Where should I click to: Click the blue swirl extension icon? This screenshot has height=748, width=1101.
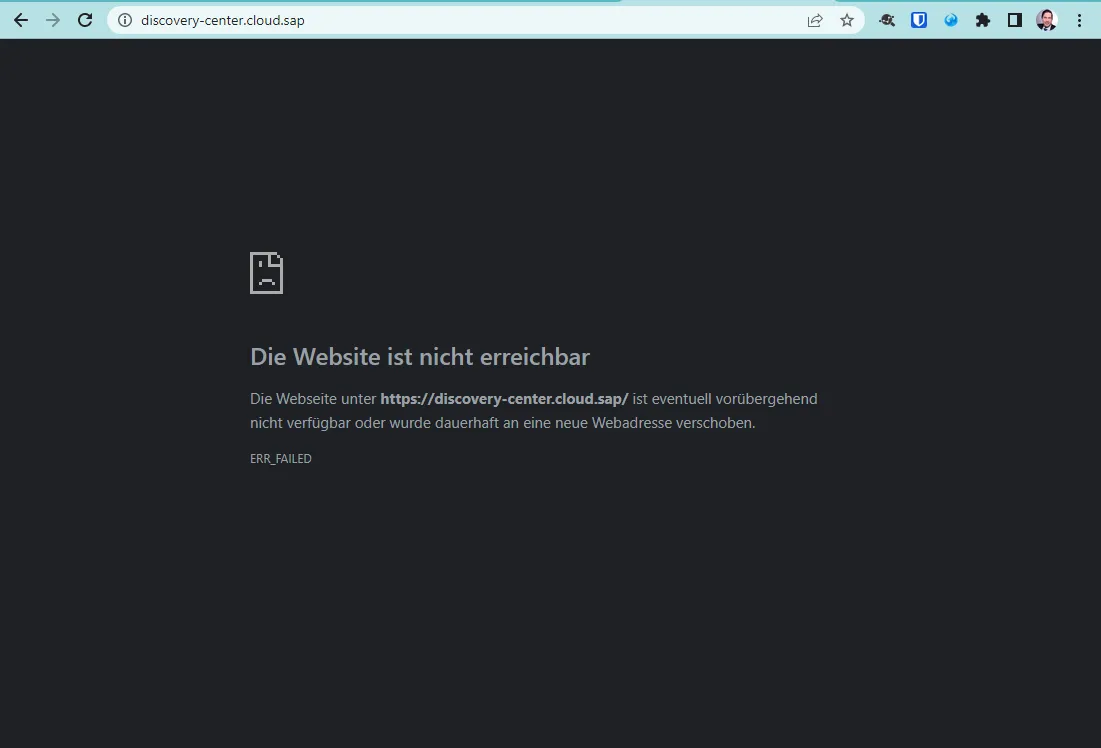pyautogui.click(x=951, y=20)
